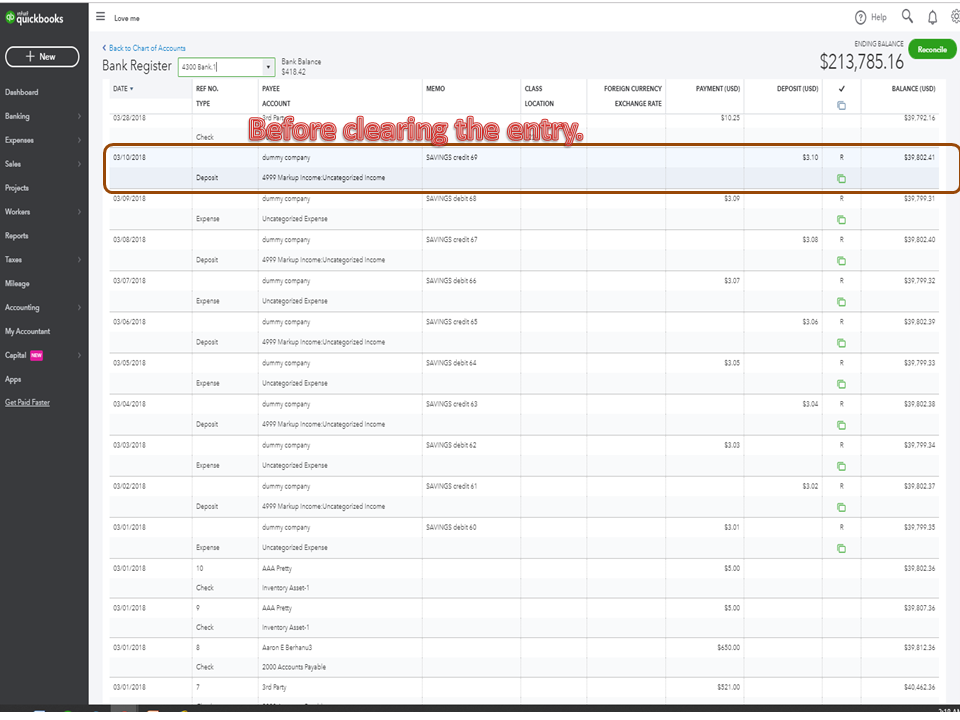
Task: Click the $3.10 deposit amount
Action: point(810,157)
